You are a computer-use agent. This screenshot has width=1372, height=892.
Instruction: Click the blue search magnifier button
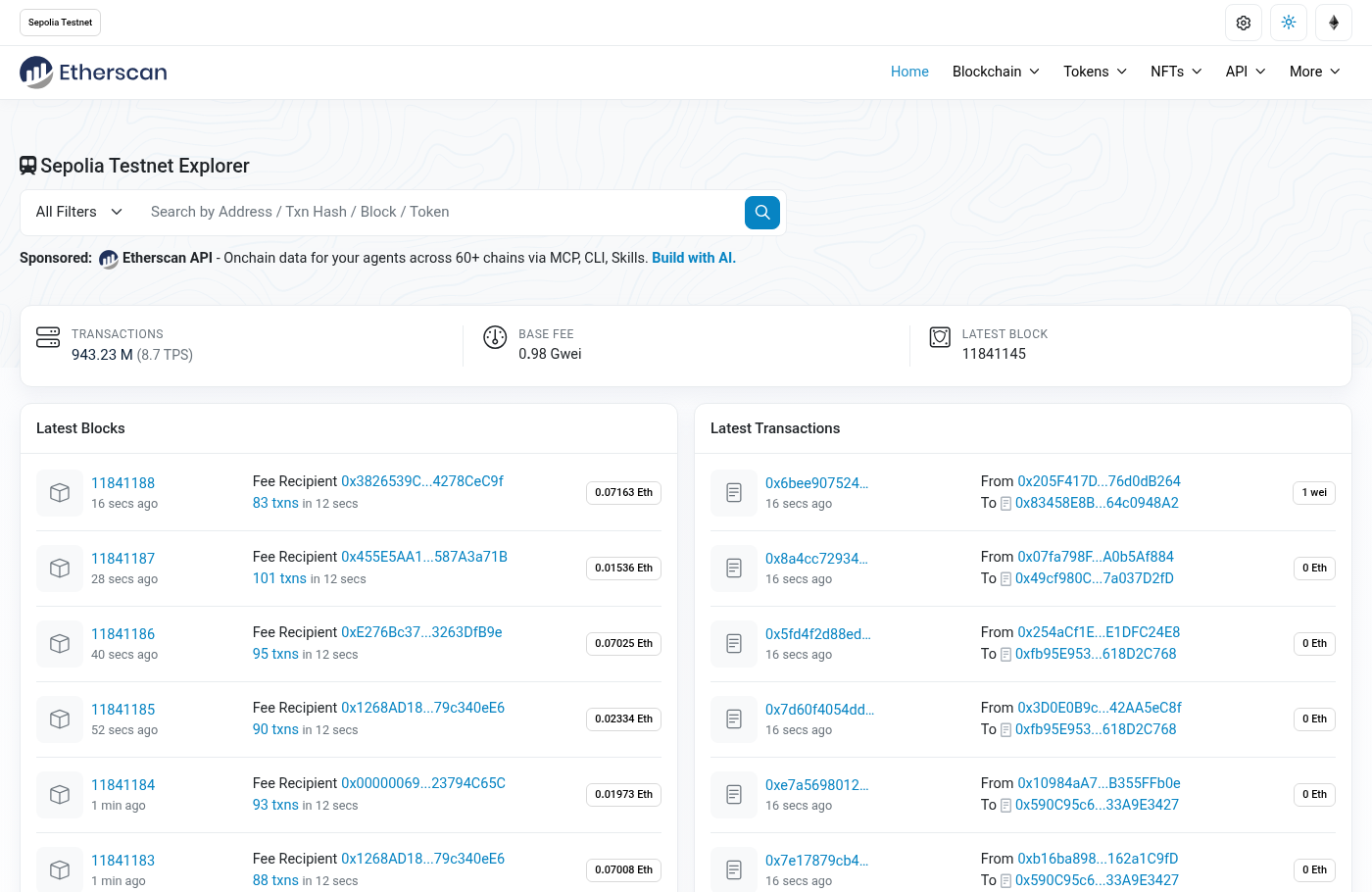[762, 212]
